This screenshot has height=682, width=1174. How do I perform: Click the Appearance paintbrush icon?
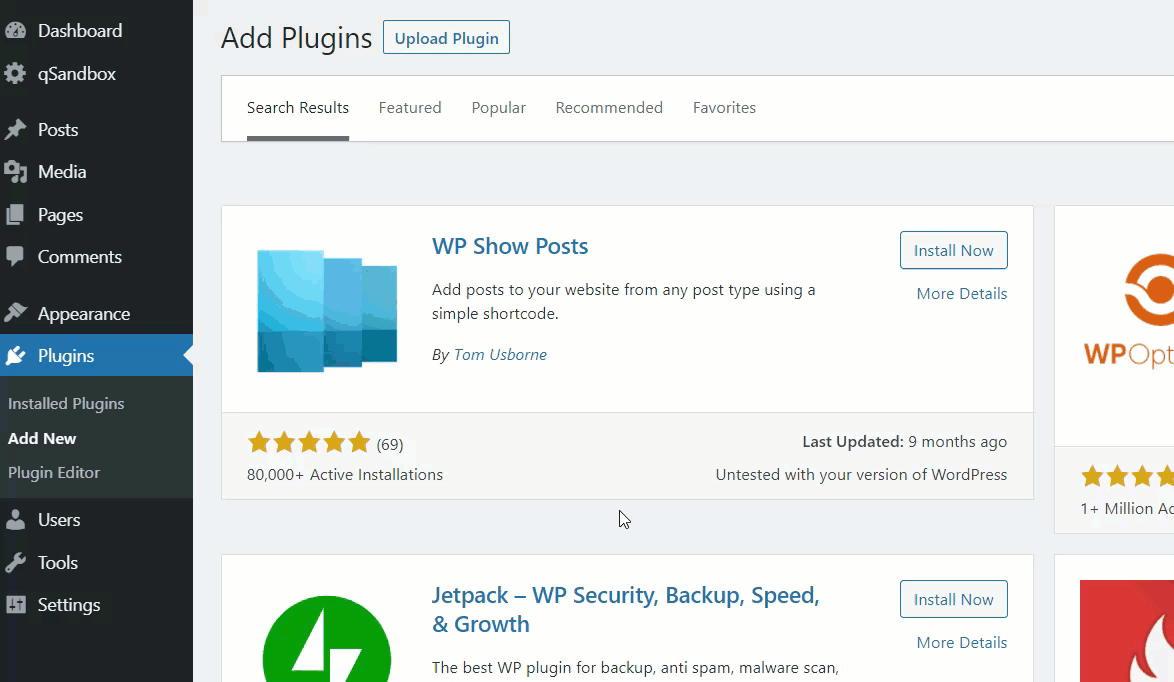15,313
